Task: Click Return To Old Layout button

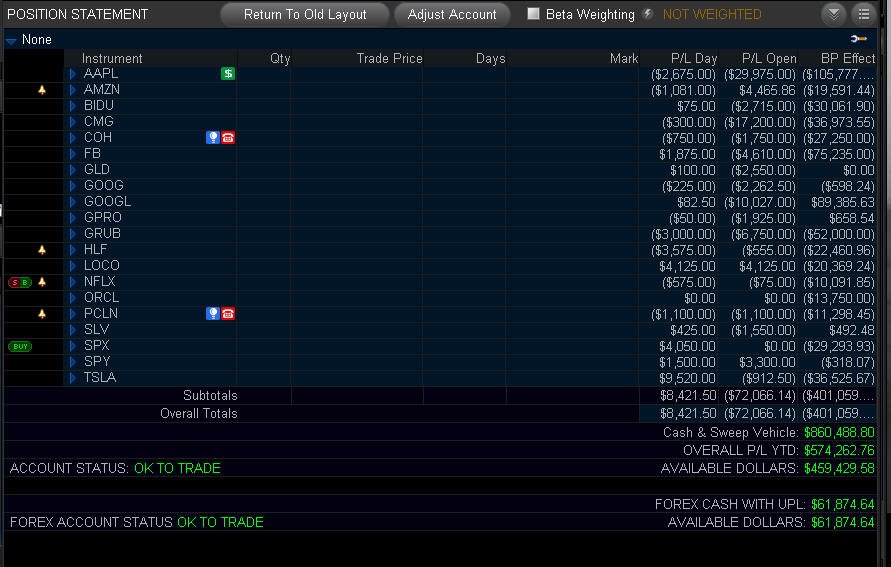Action: (305, 14)
